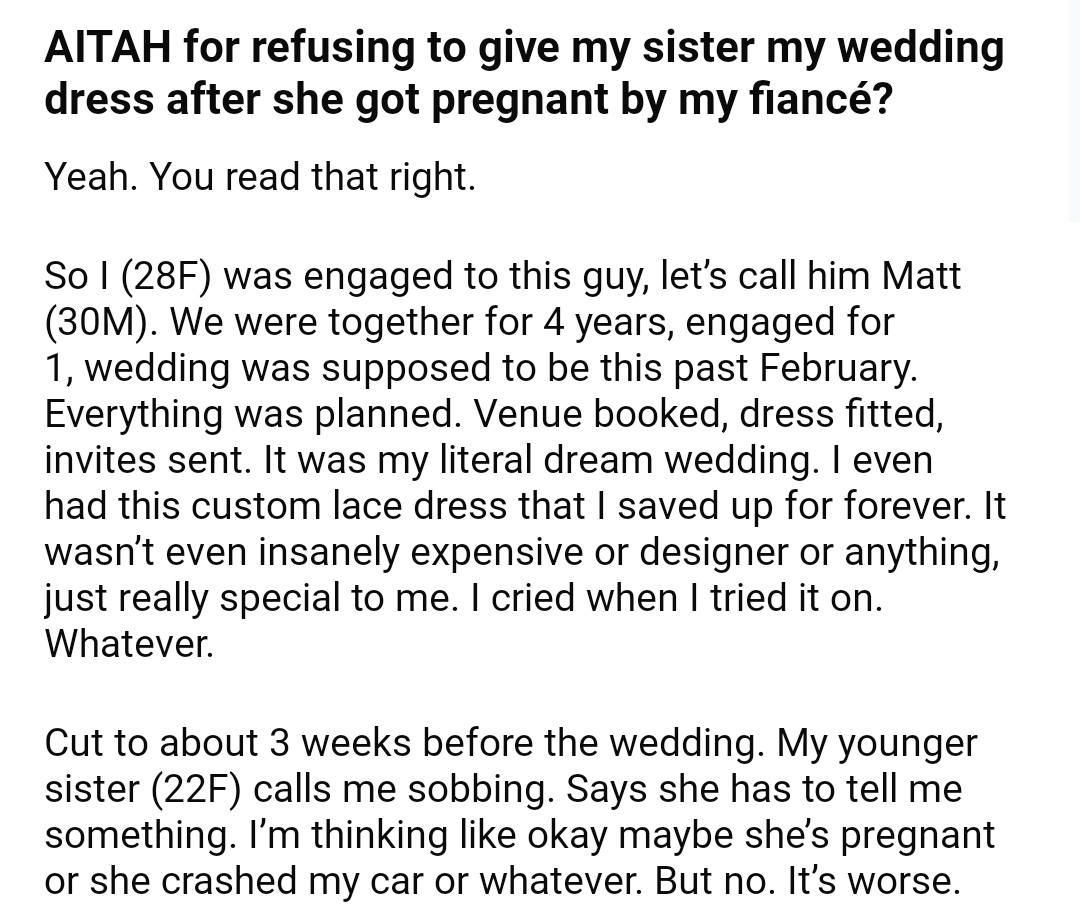Image resolution: width=1080 pixels, height=924 pixels.
Task: Click the gray scrollbar thumb at right edge
Action: [1074, 110]
